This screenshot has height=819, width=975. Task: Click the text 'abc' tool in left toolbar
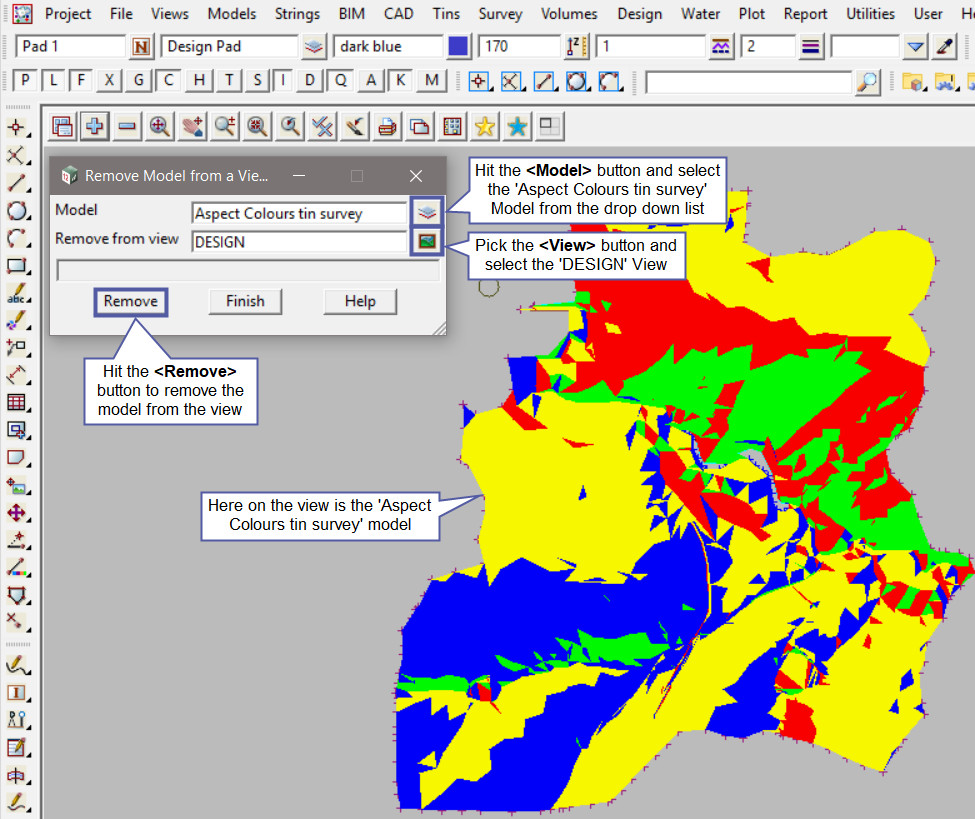pyautogui.click(x=16, y=295)
